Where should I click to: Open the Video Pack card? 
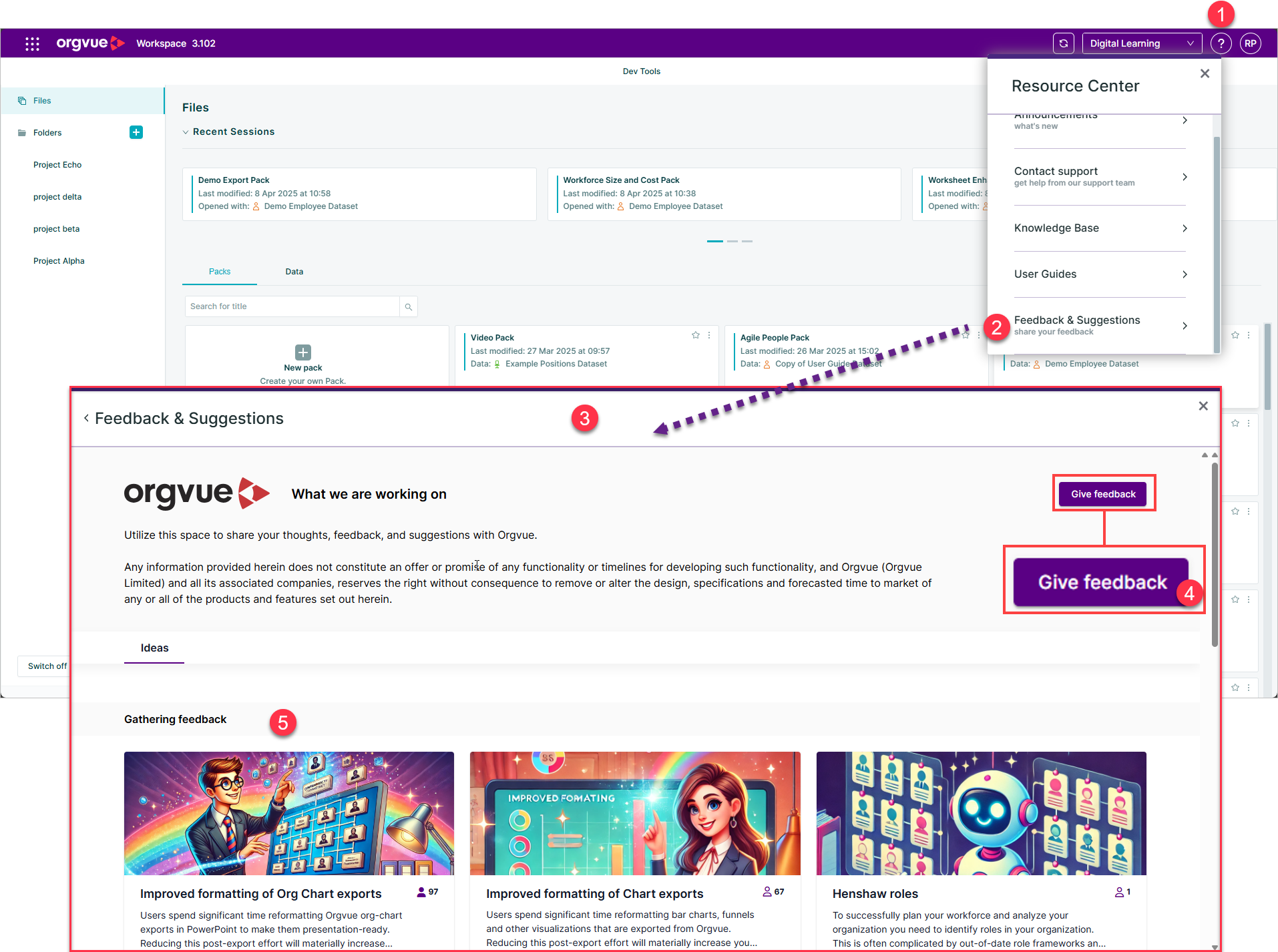click(x=586, y=354)
